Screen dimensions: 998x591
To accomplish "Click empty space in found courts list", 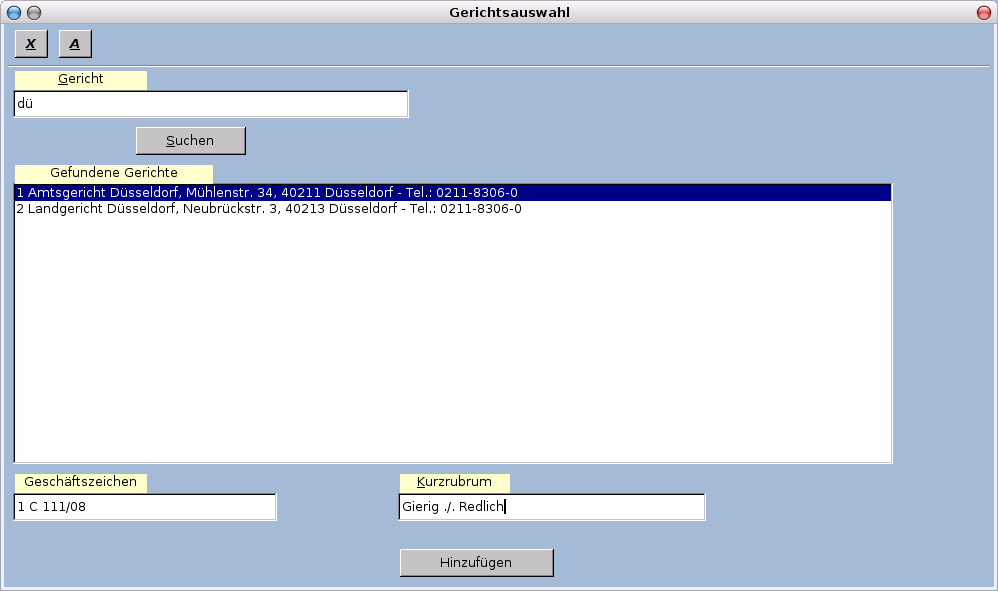I will pyautogui.click(x=452, y=340).
